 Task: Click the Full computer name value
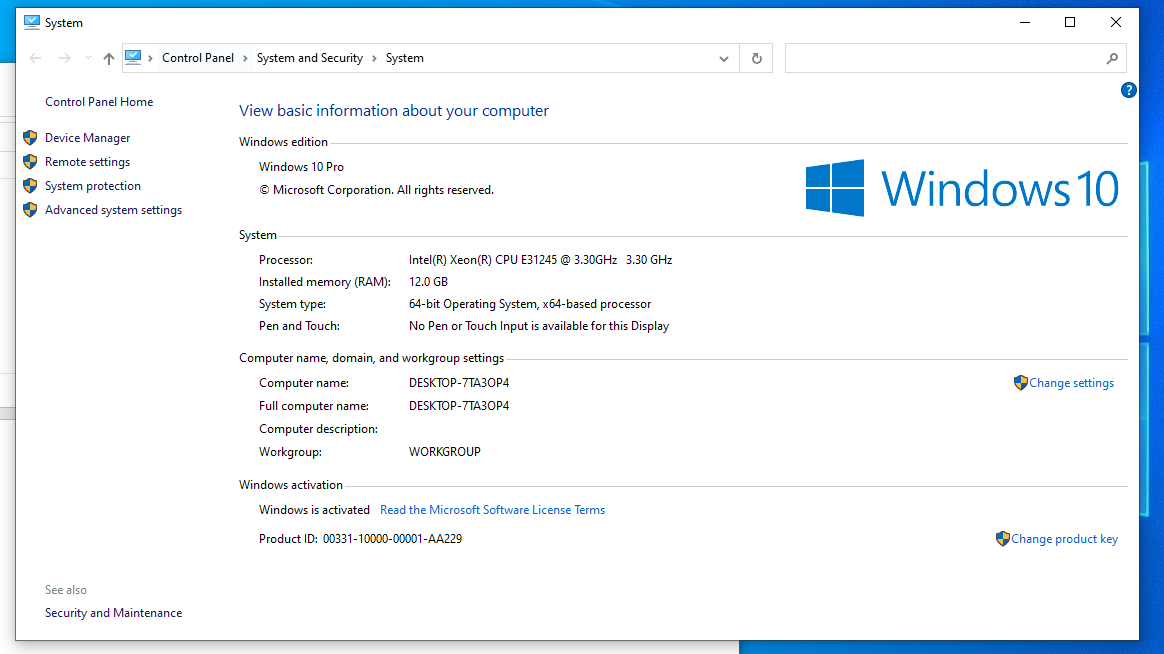[459, 406]
